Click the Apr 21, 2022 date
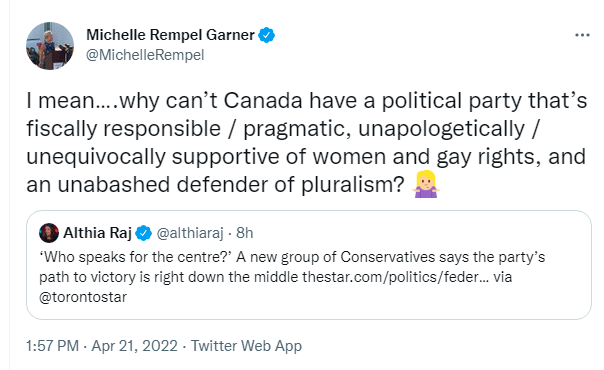 (x=134, y=346)
